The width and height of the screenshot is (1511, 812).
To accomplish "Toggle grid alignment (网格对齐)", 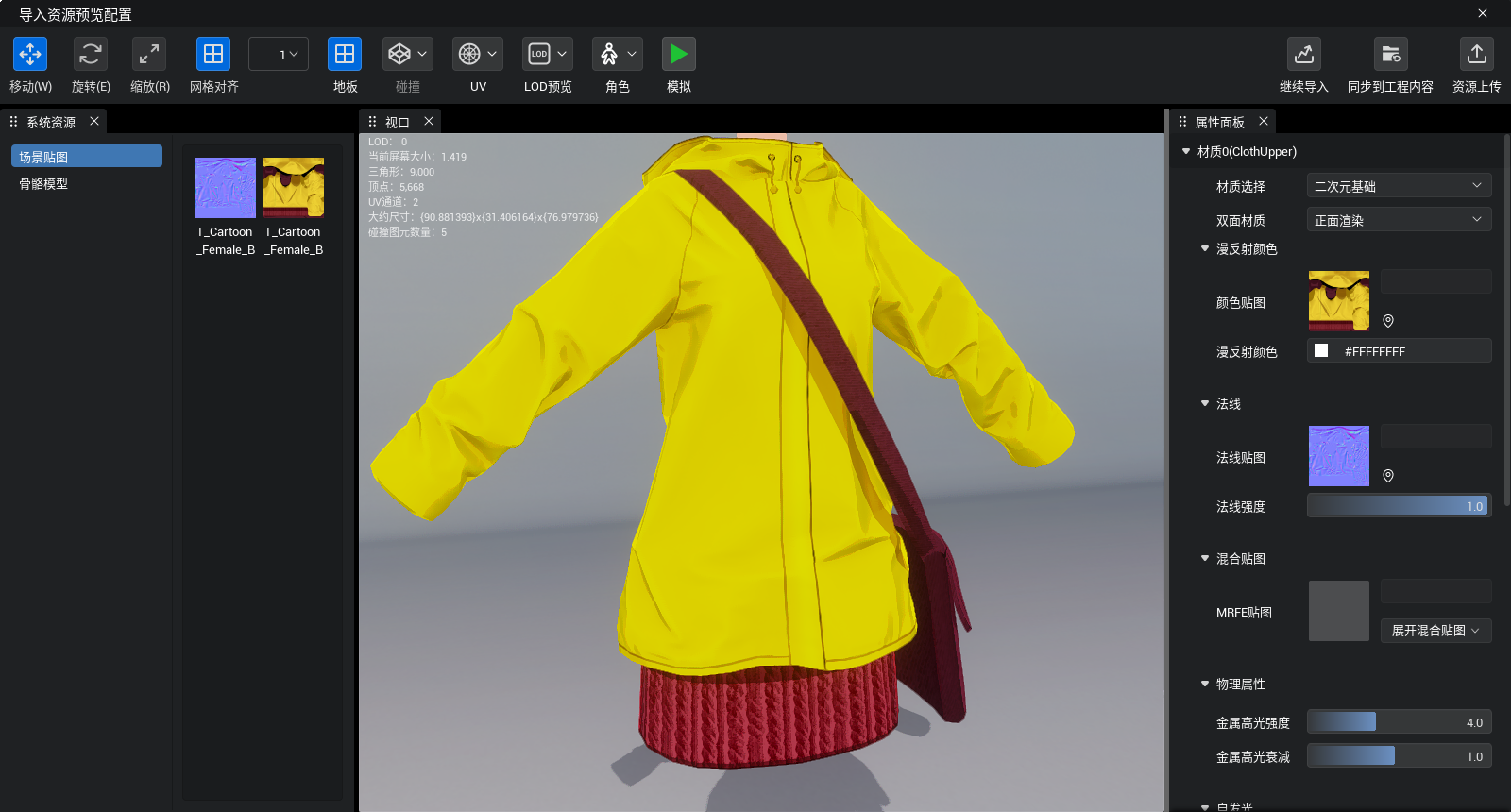I will pyautogui.click(x=213, y=54).
